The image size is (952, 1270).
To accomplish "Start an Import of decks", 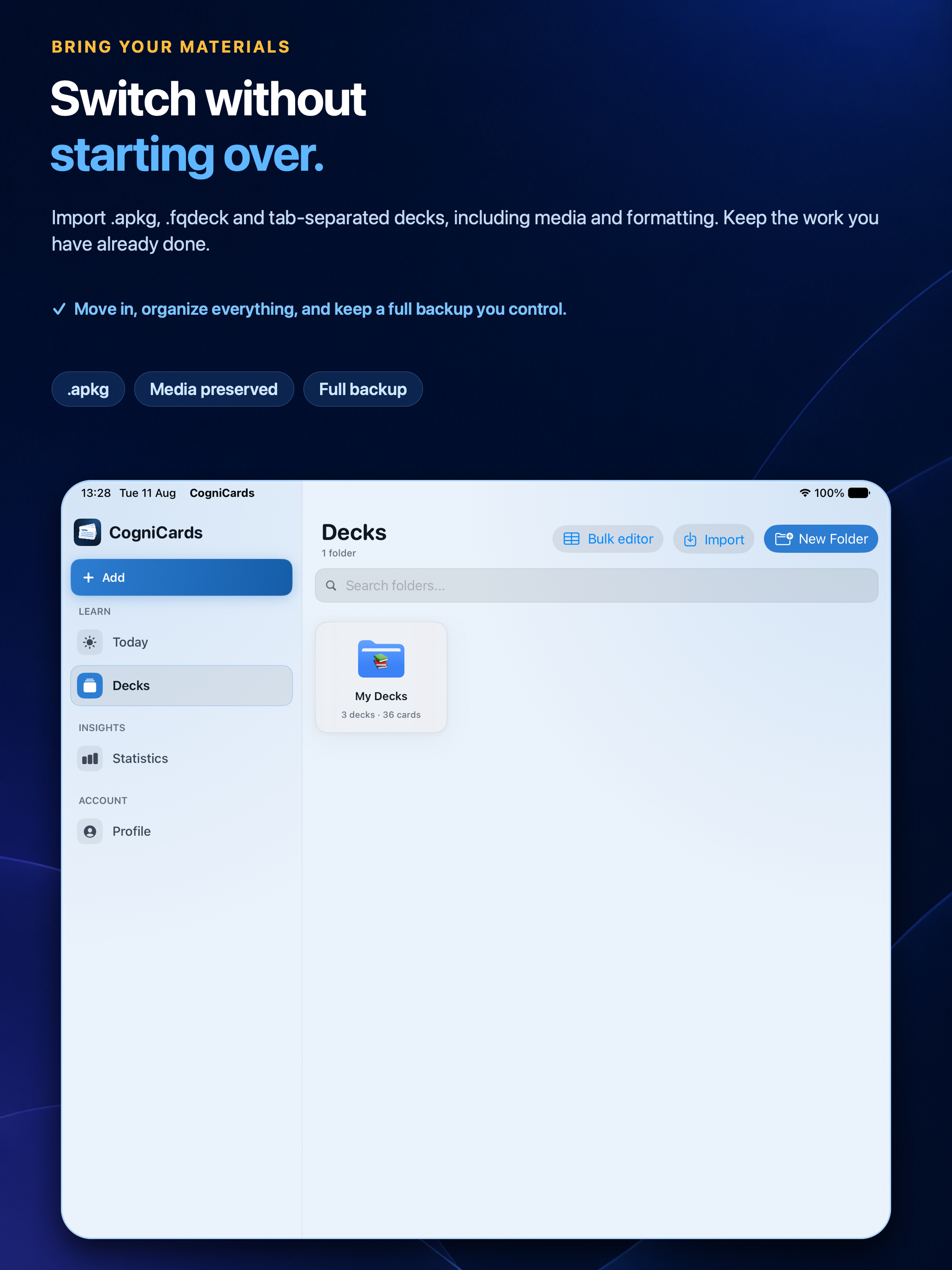I will [x=713, y=539].
